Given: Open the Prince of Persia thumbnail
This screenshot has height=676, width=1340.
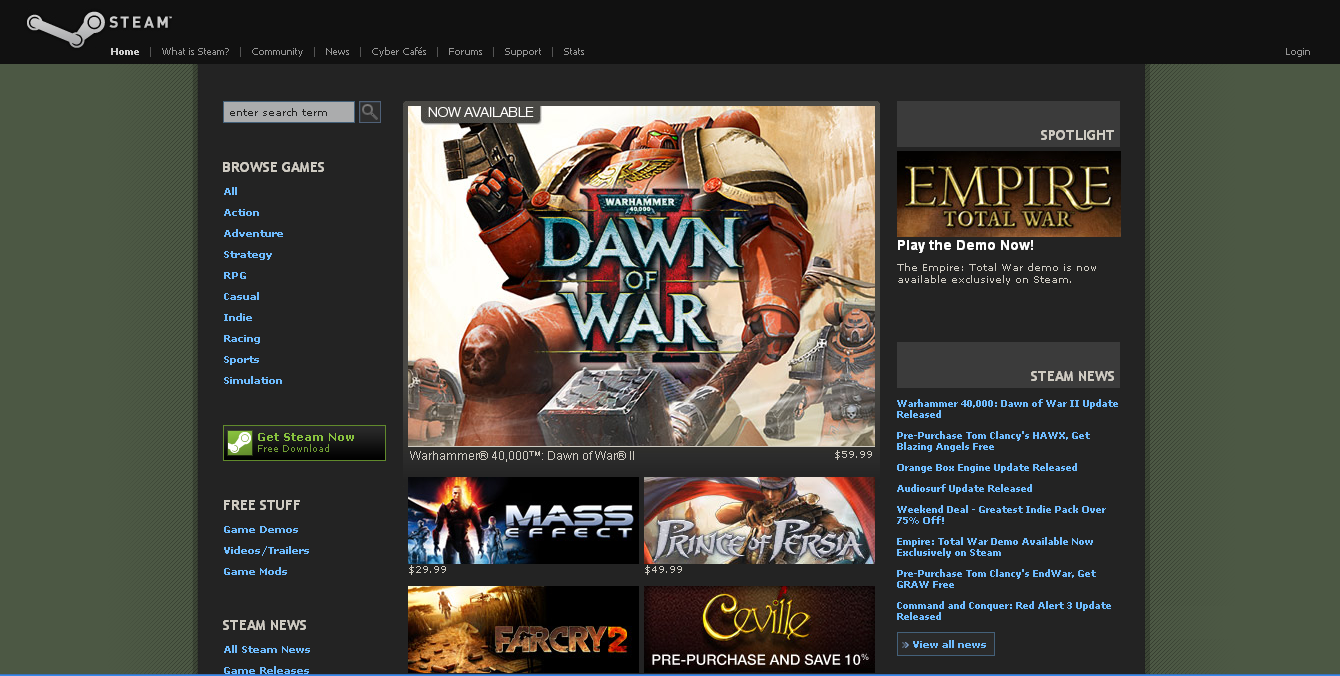Looking at the screenshot, I should pyautogui.click(x=759, y=520).
